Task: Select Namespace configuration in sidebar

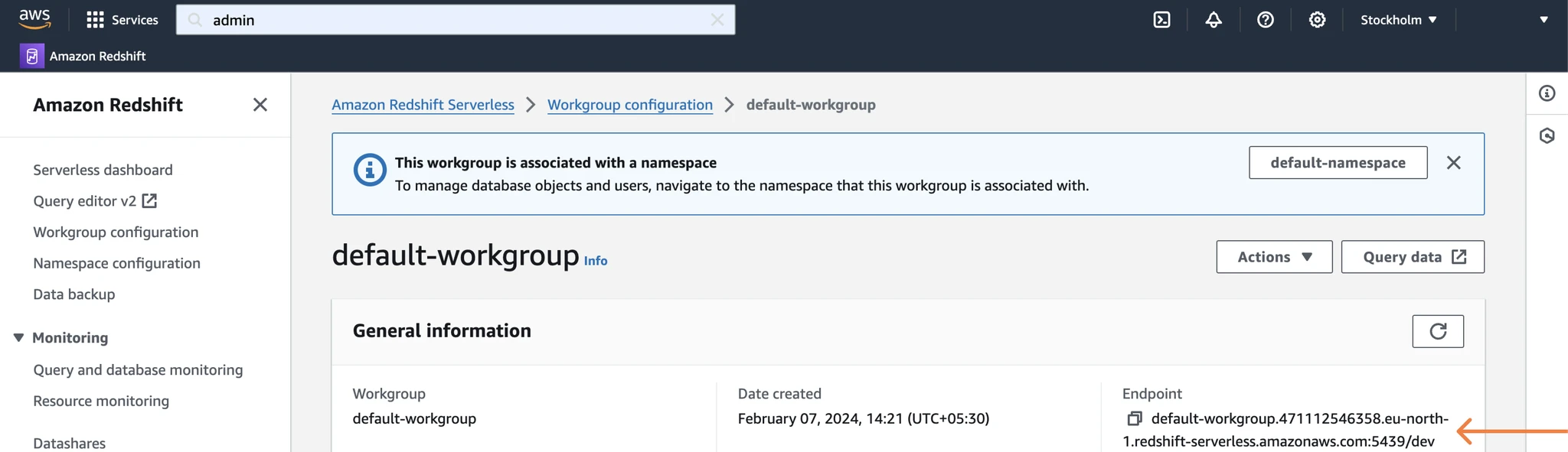Action: coord(116,263)
